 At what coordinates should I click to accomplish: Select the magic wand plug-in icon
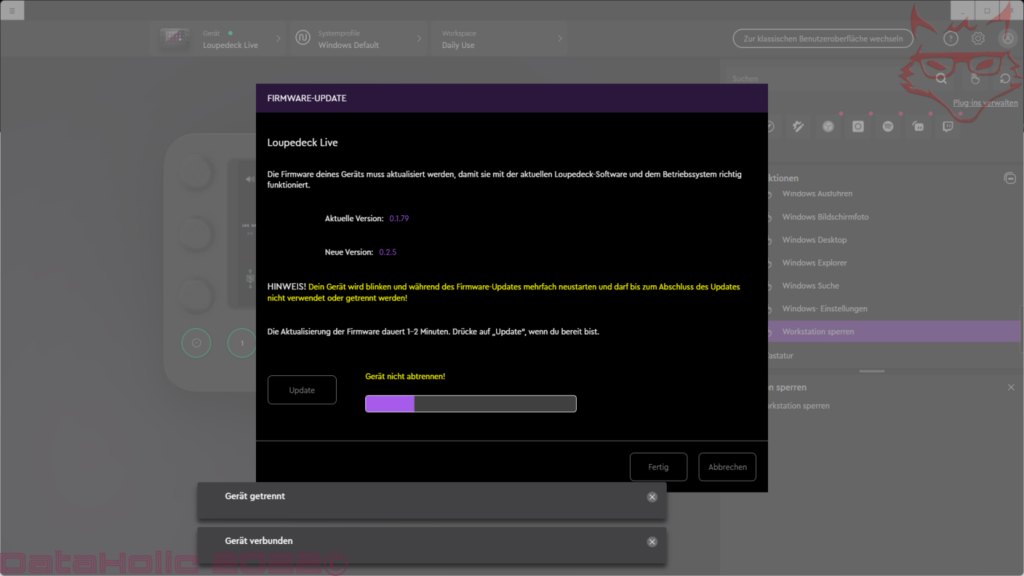coord(798,127)
